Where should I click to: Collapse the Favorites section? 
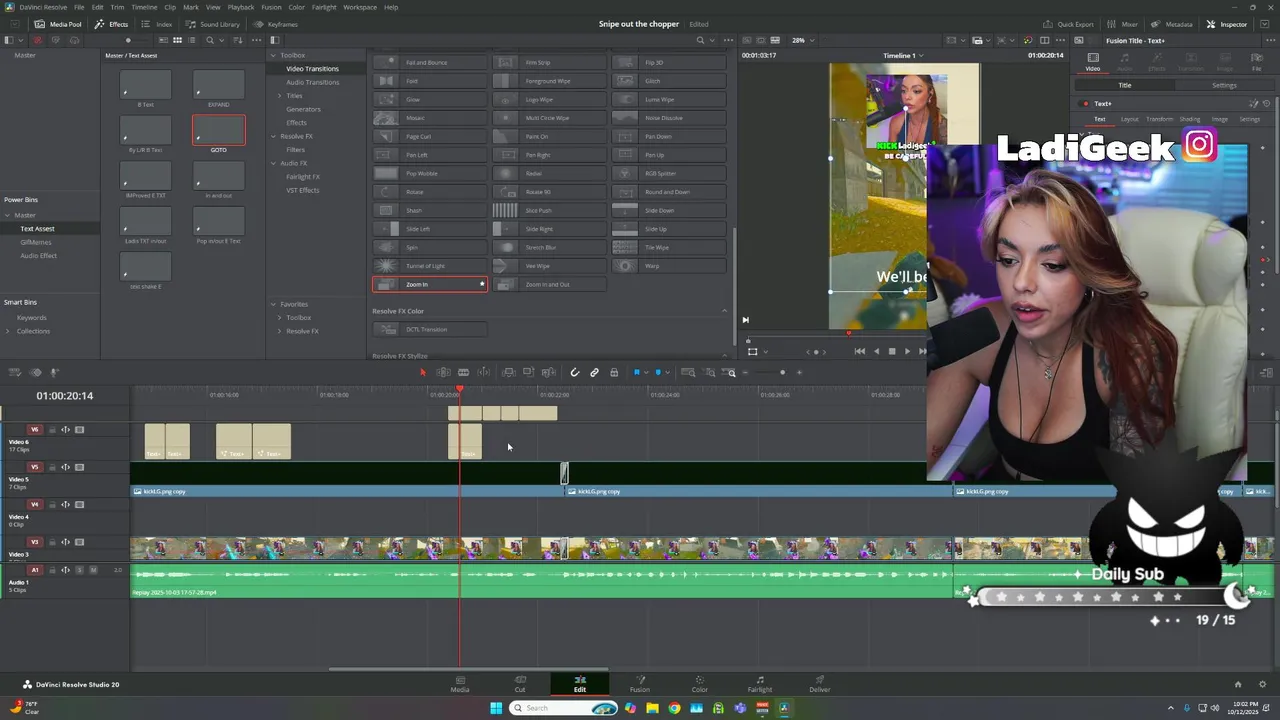(x=273, y=304)
